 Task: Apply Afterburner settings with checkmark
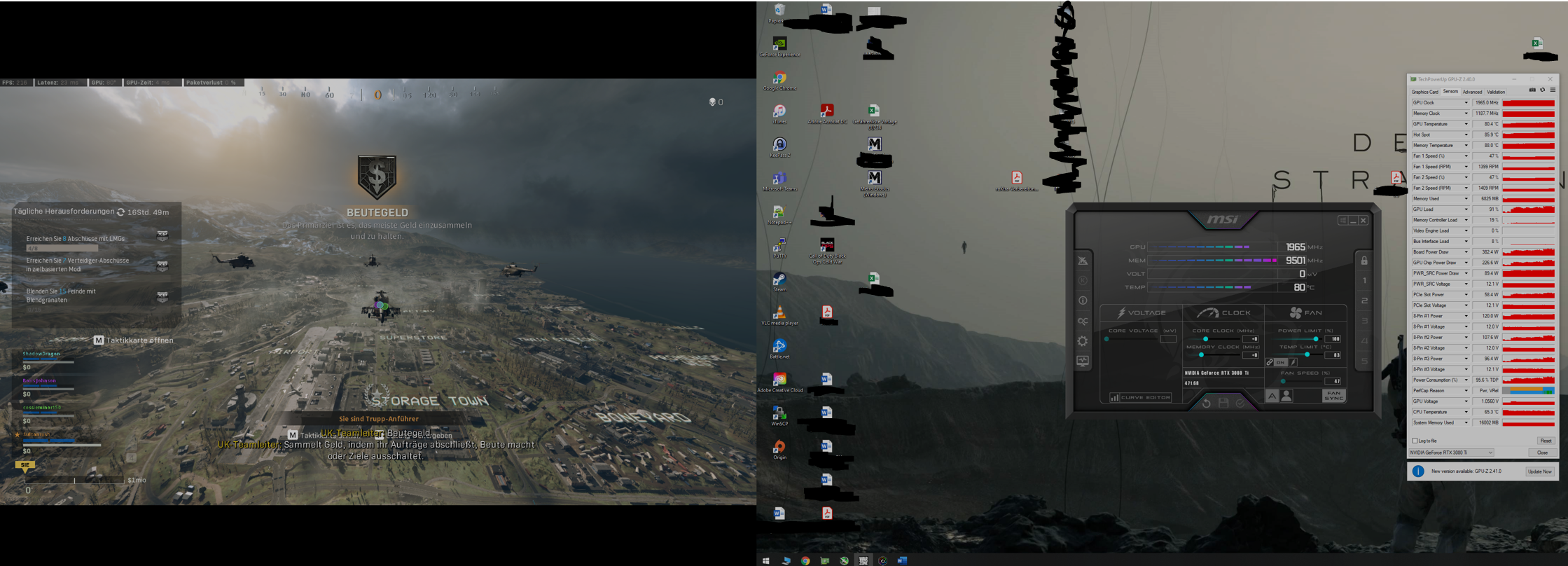[1240, 403]
